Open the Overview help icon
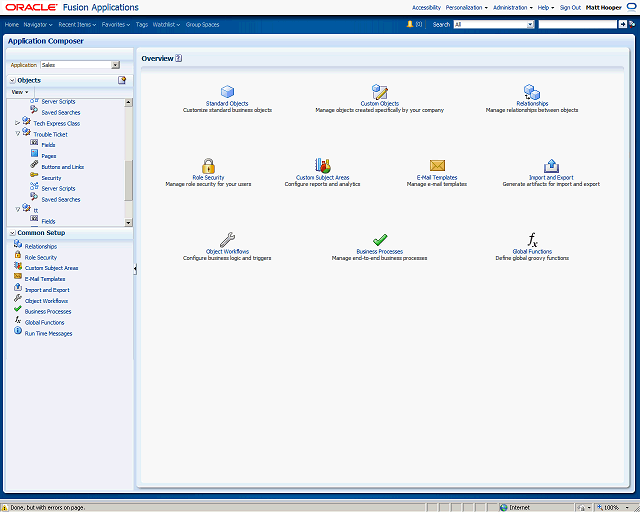The image size is (640, 512). [x=178, y=58]
